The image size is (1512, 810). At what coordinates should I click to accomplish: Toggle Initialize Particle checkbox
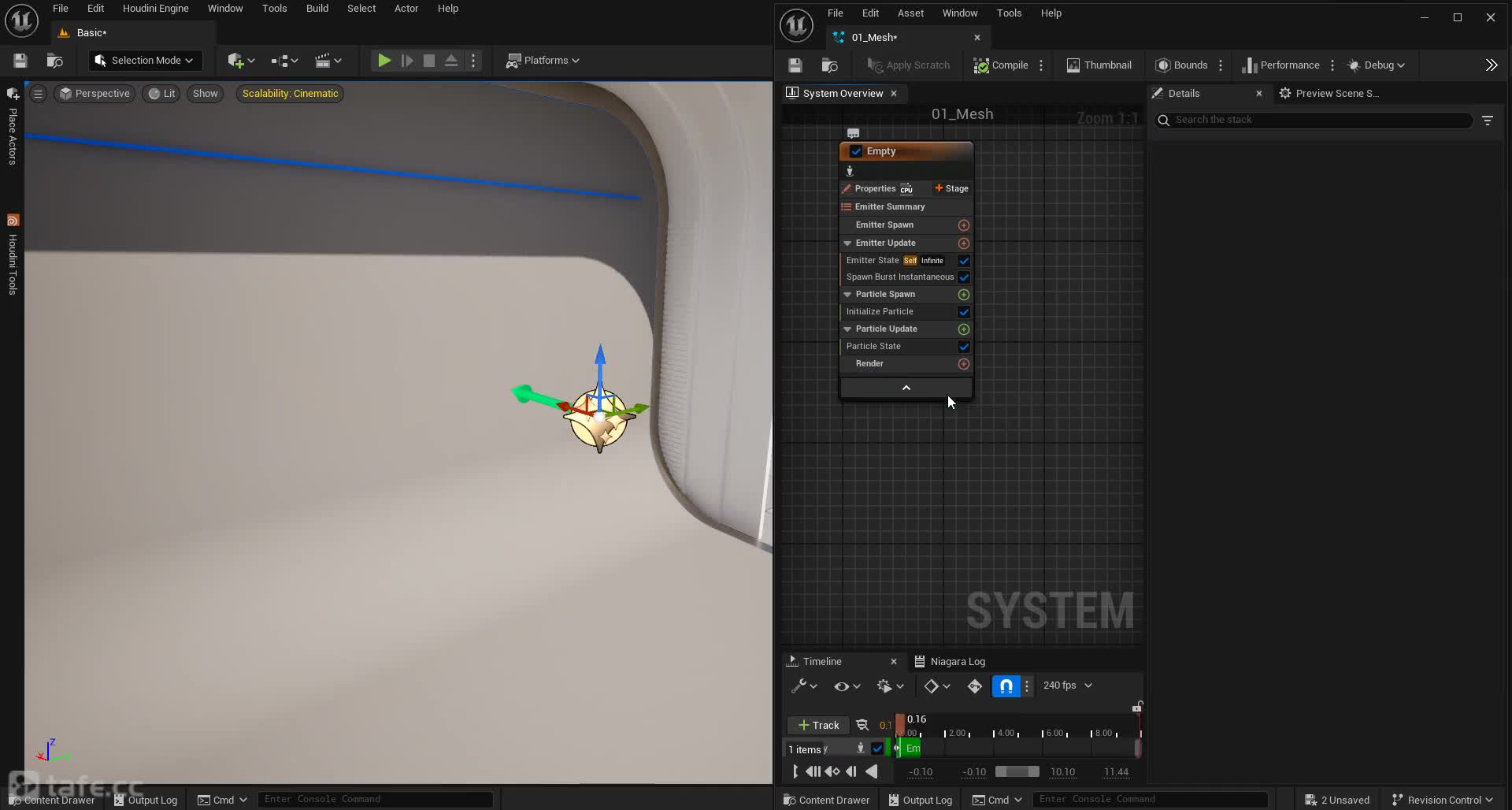(963, 312)
